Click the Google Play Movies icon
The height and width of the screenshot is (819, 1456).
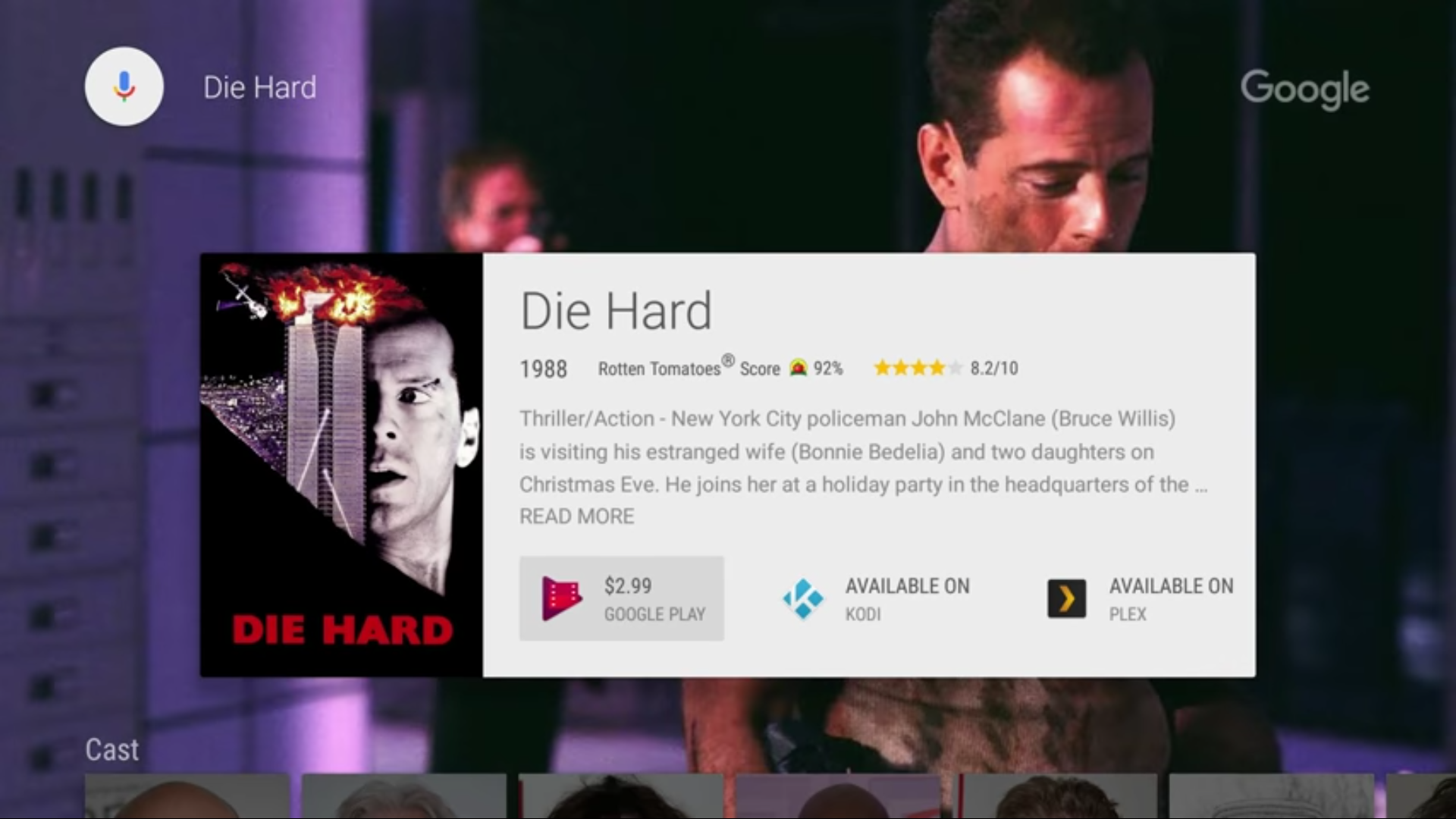tap(562, 598)
